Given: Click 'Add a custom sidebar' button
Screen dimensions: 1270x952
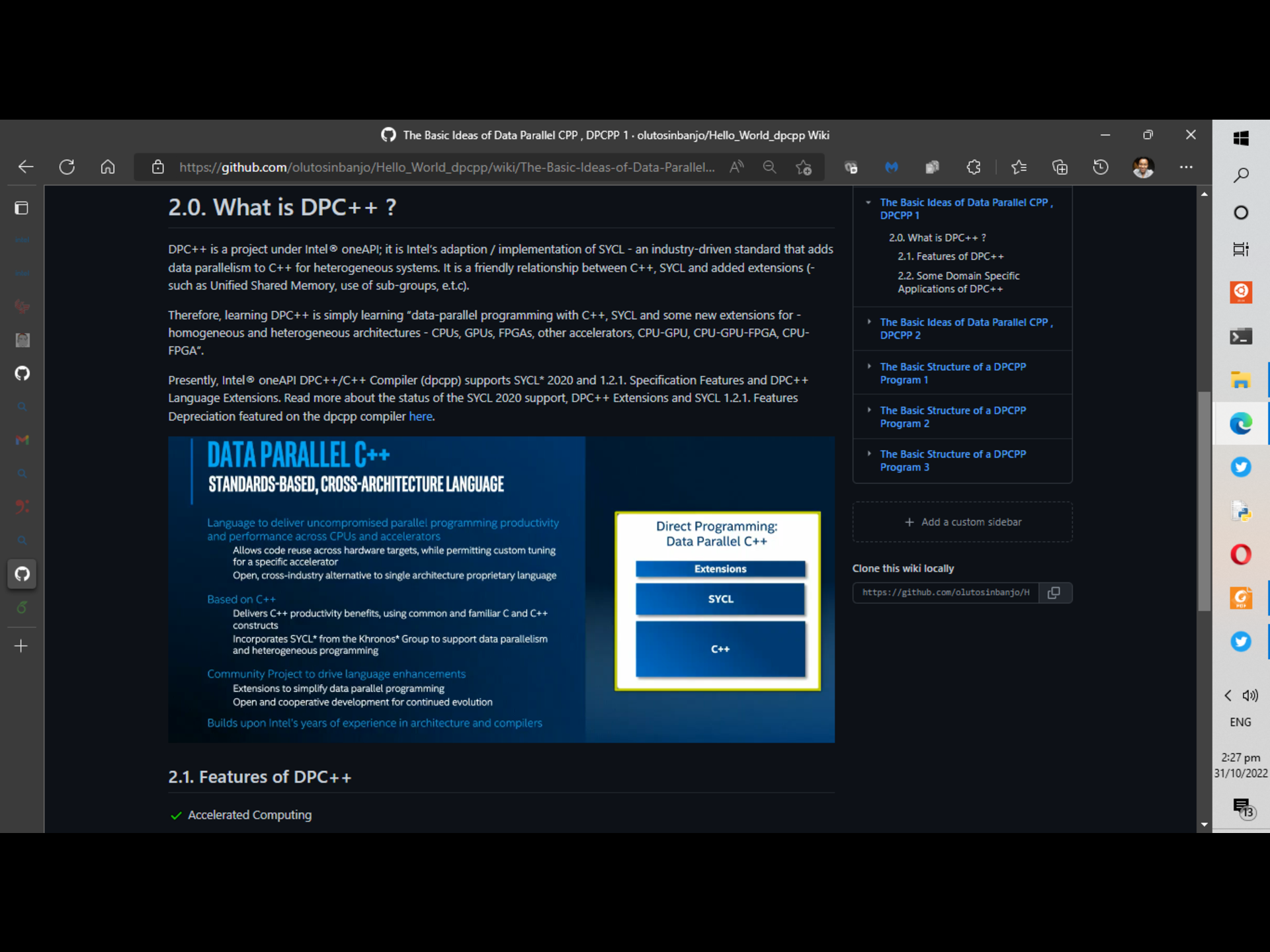Looking at the screenshot, I should click(x=962, y=522).
